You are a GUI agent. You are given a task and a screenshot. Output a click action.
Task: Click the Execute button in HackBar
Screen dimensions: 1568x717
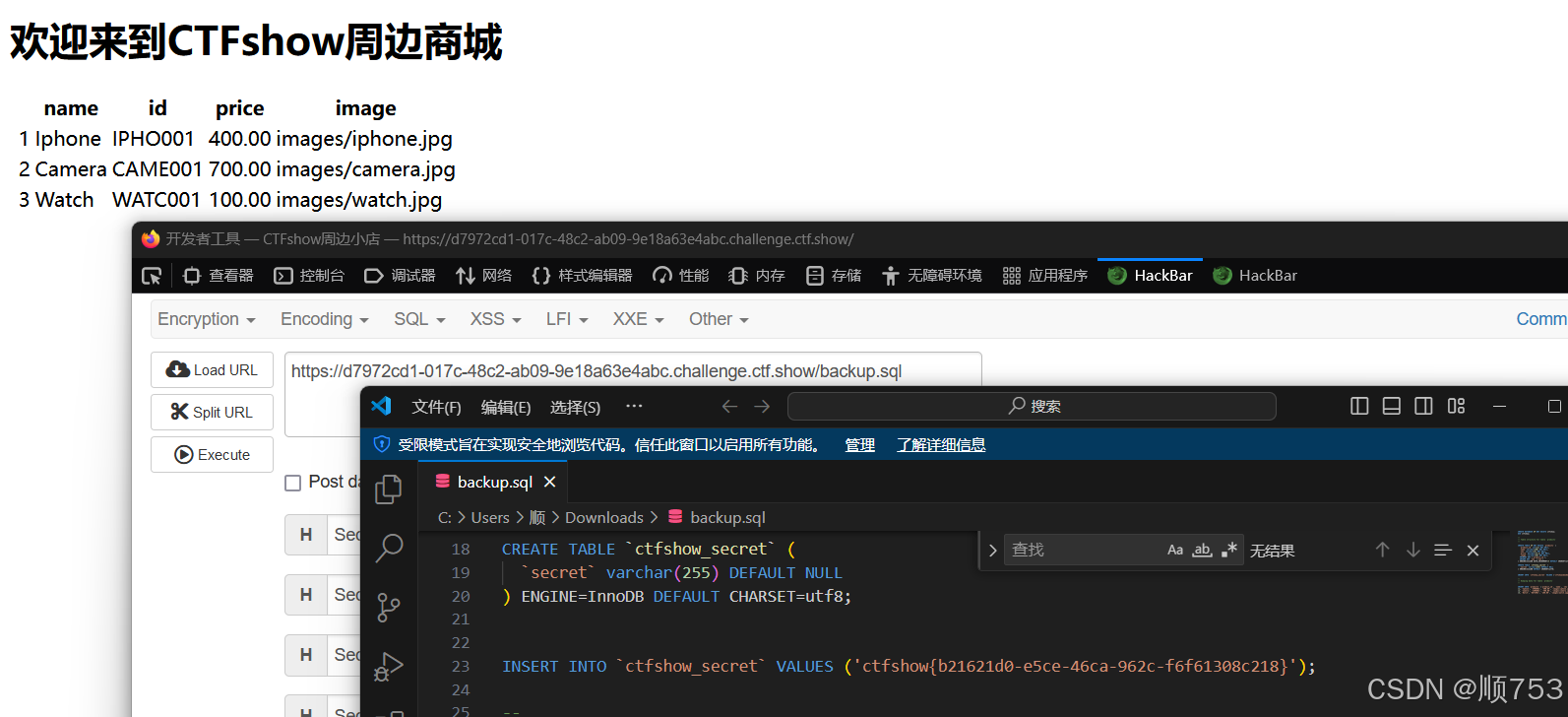(212, 454)
